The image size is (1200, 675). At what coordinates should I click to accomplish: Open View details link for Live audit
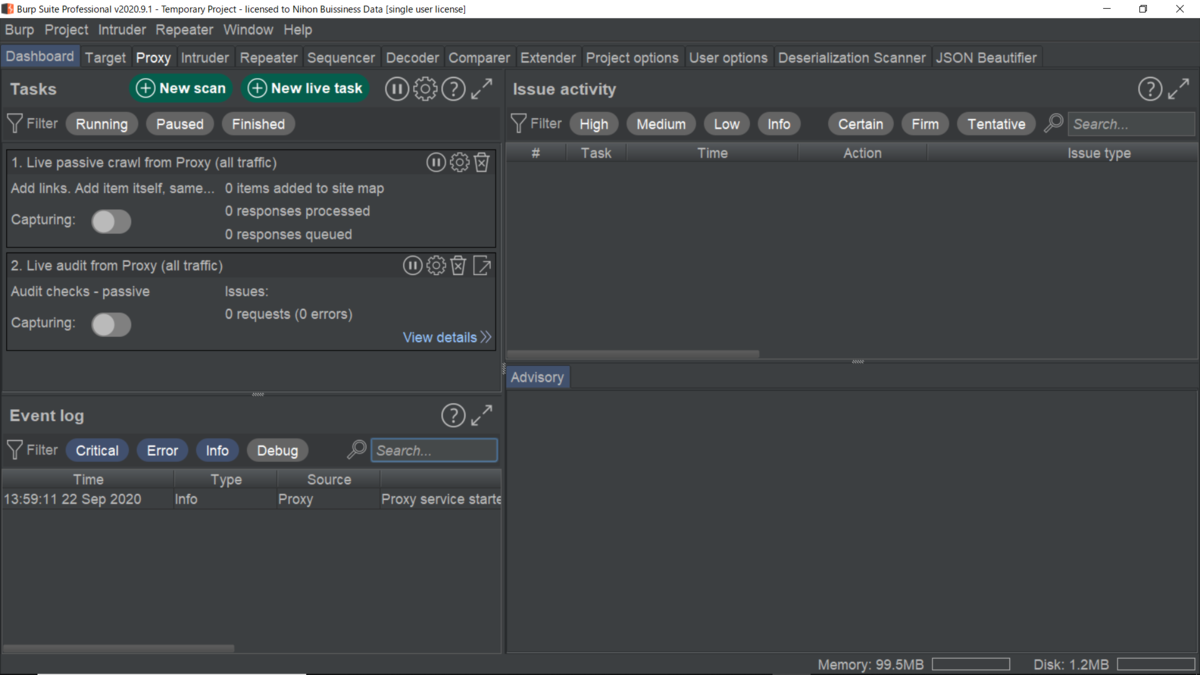click(447, 337)
